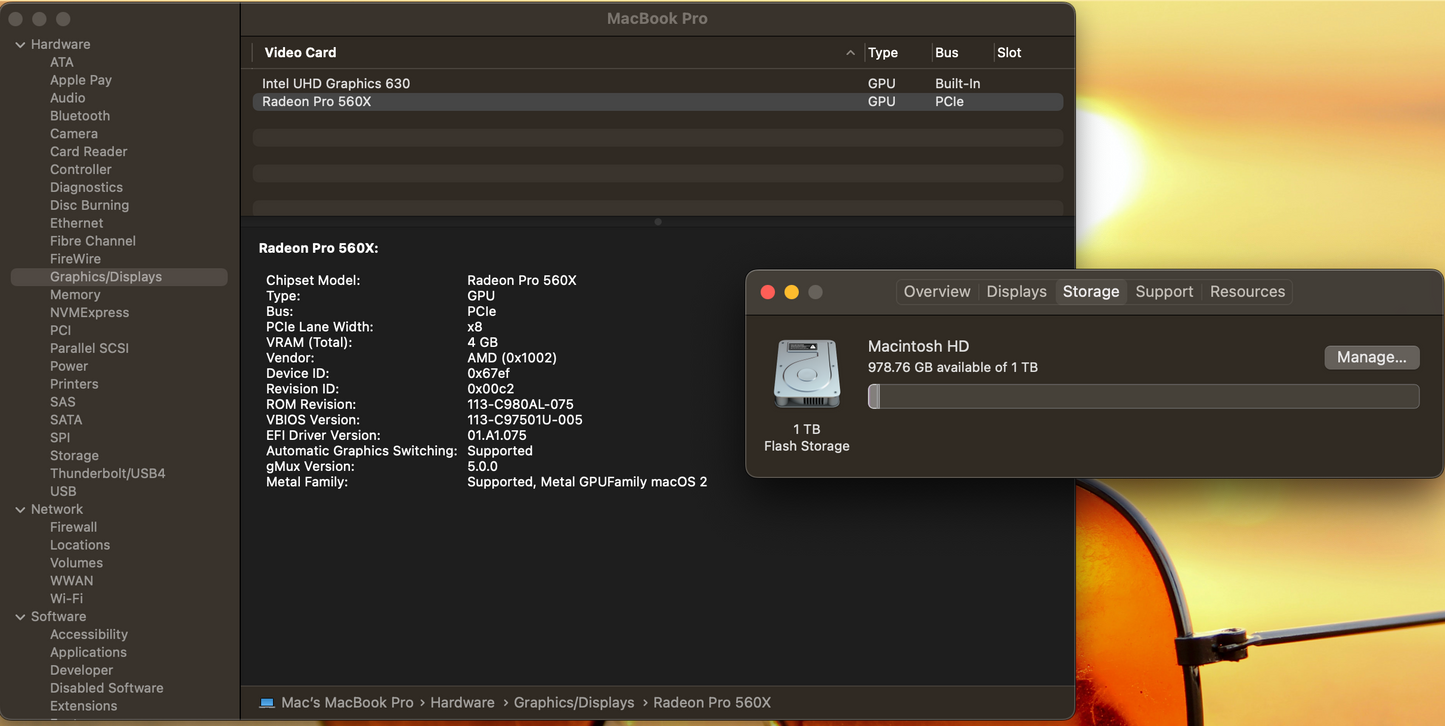
Task: Select Memory in the Hardware list
Action: [75, 295]
